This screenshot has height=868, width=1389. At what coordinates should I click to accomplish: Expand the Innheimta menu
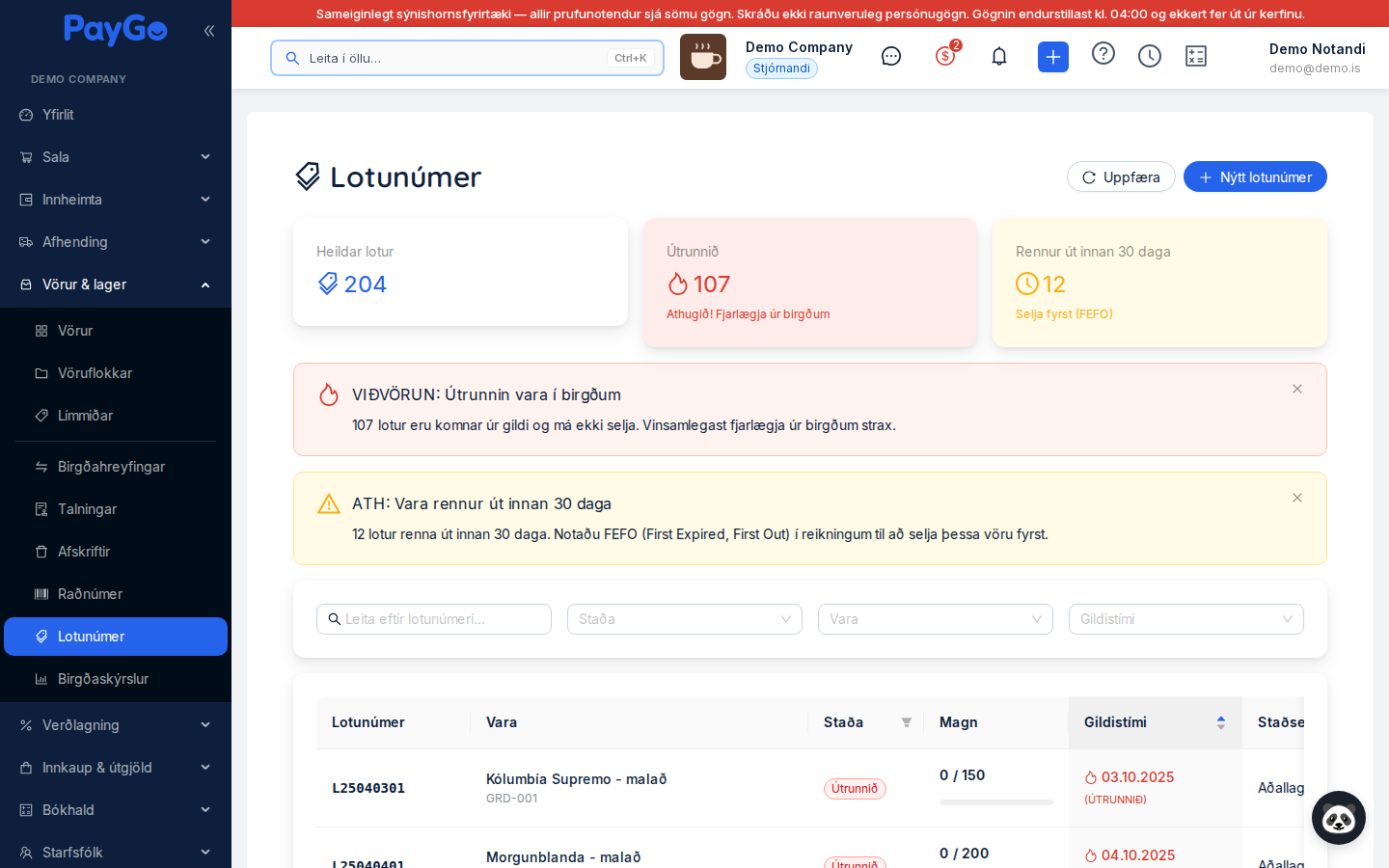[116, 200]
